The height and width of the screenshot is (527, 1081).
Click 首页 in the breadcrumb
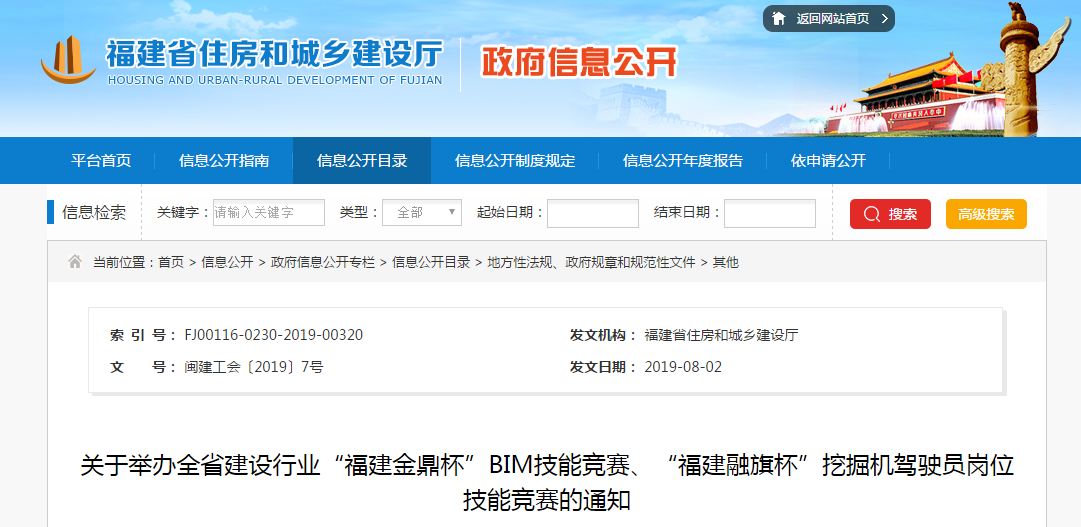[x=171, y=262]
